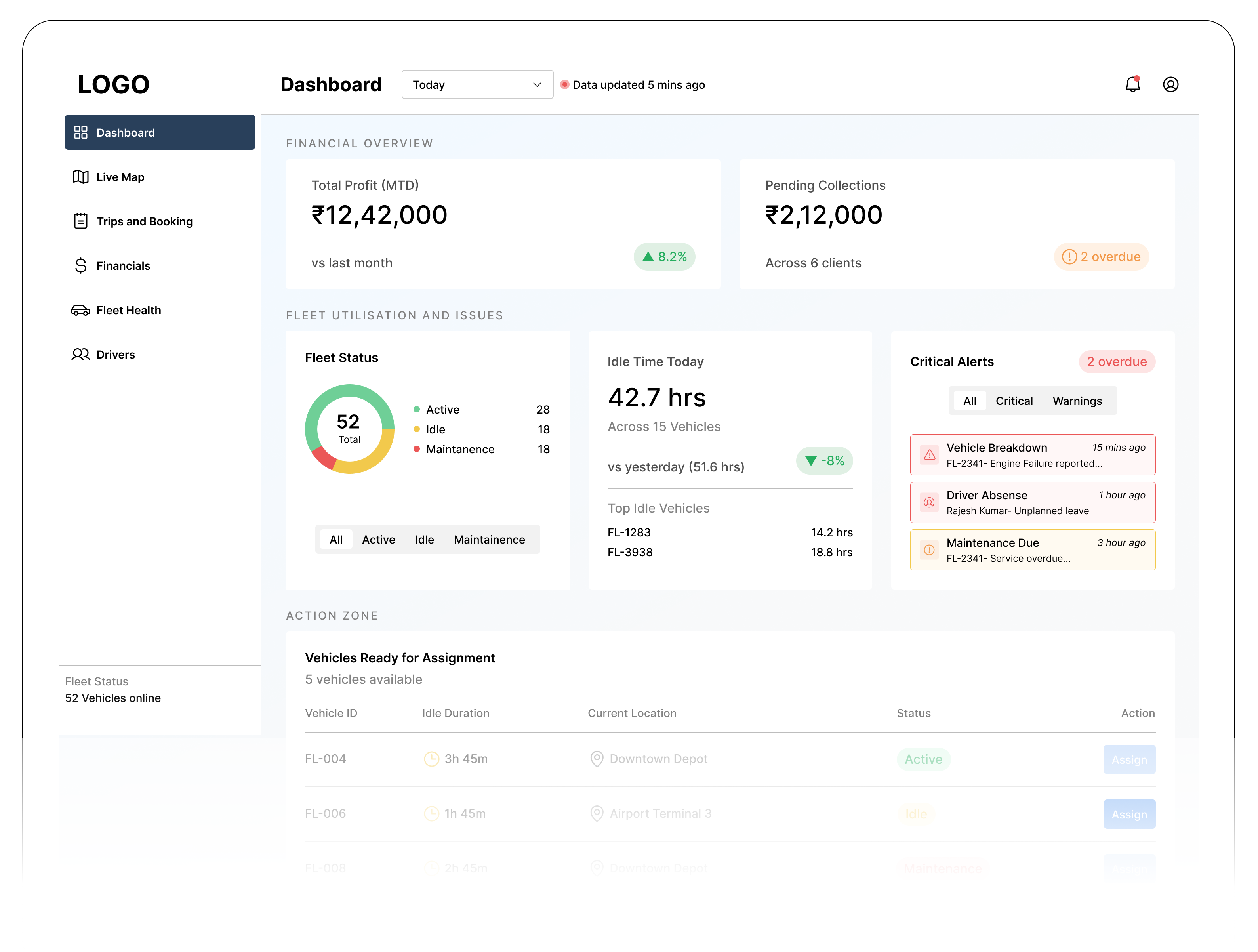Screen dimensions: 1258x952
Task: Select the Maintainence filter in Fleet Status
Action: coord(489,539)
